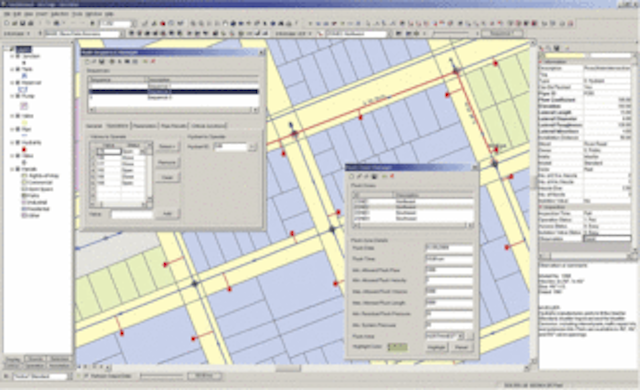Click the new icon in Flush Zone Manager toolbar
The width and height of the screenshot is (640, 390).
[352, 176]
